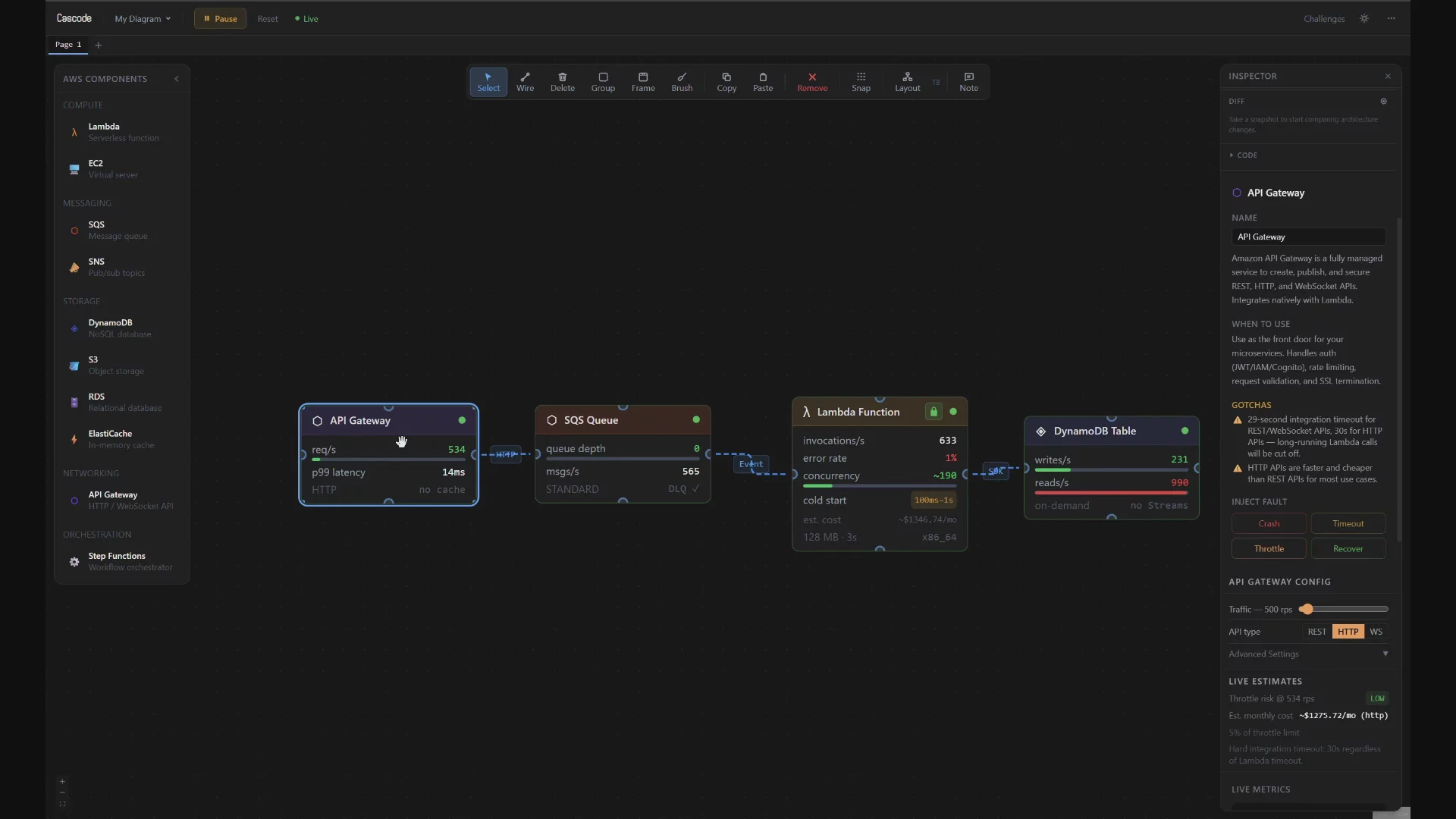Select the S3 object storage component
Screen dimensions: 1456x819
[122, 366]
